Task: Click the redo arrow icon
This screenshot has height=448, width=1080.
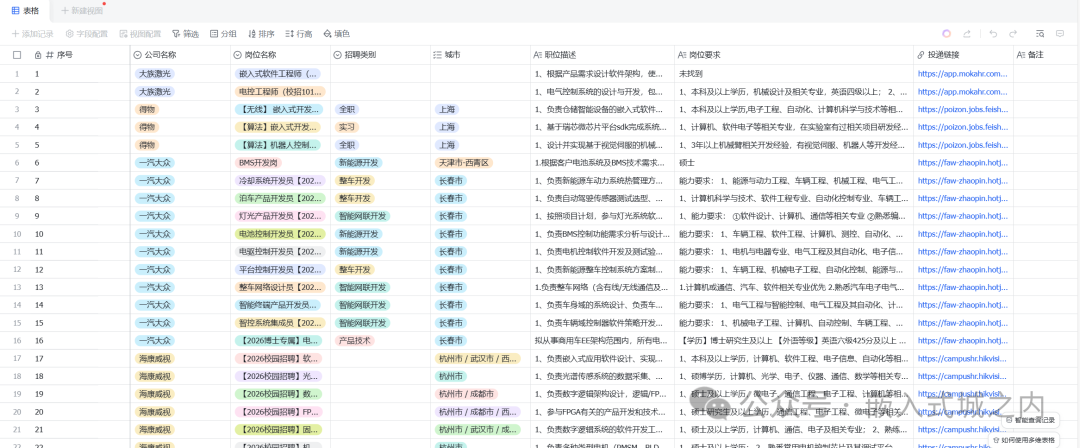Action: pos(1013,34)
